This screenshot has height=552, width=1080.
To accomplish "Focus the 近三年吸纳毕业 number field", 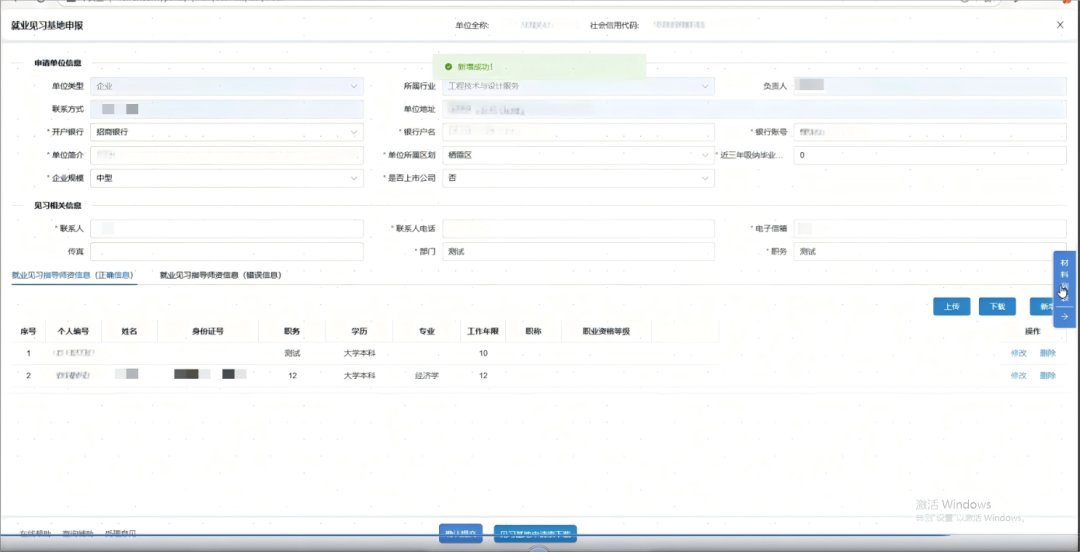I will [929, 155].
